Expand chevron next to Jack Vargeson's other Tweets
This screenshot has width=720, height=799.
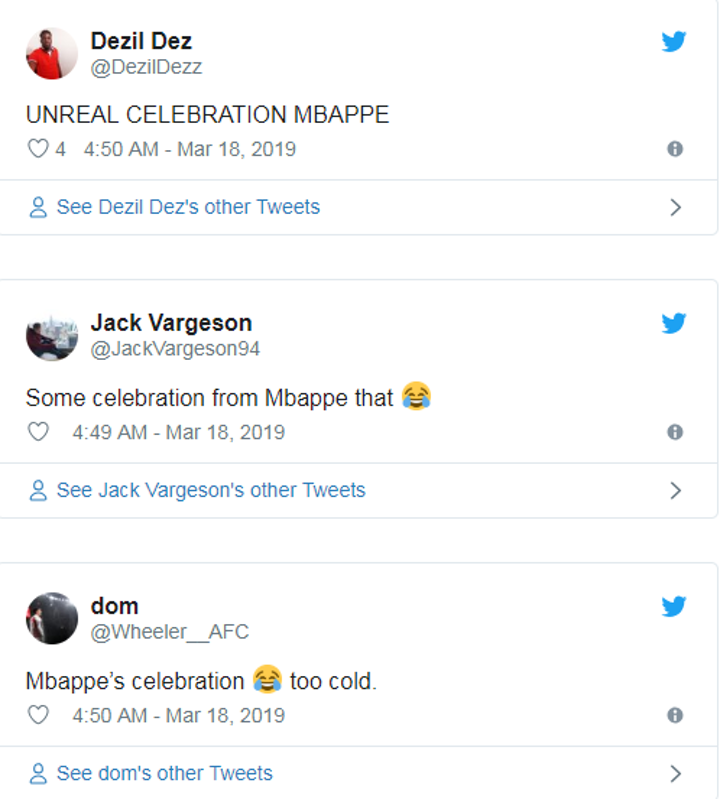pos(675,490)
